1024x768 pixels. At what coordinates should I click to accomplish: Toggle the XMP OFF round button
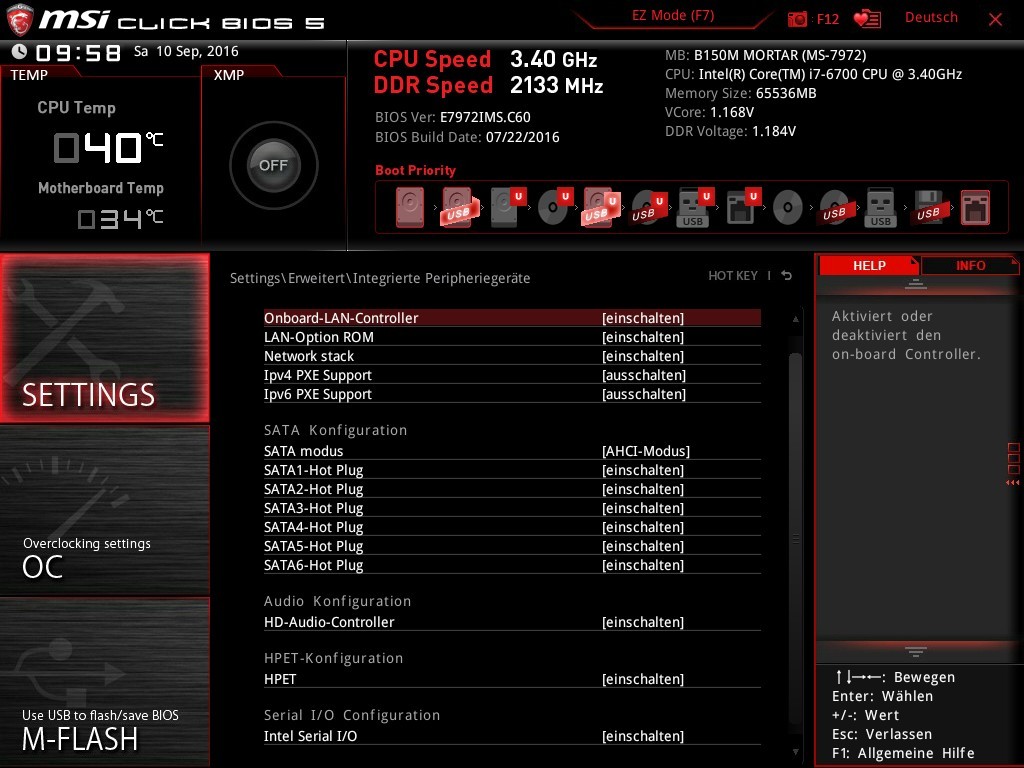point(273,165)
